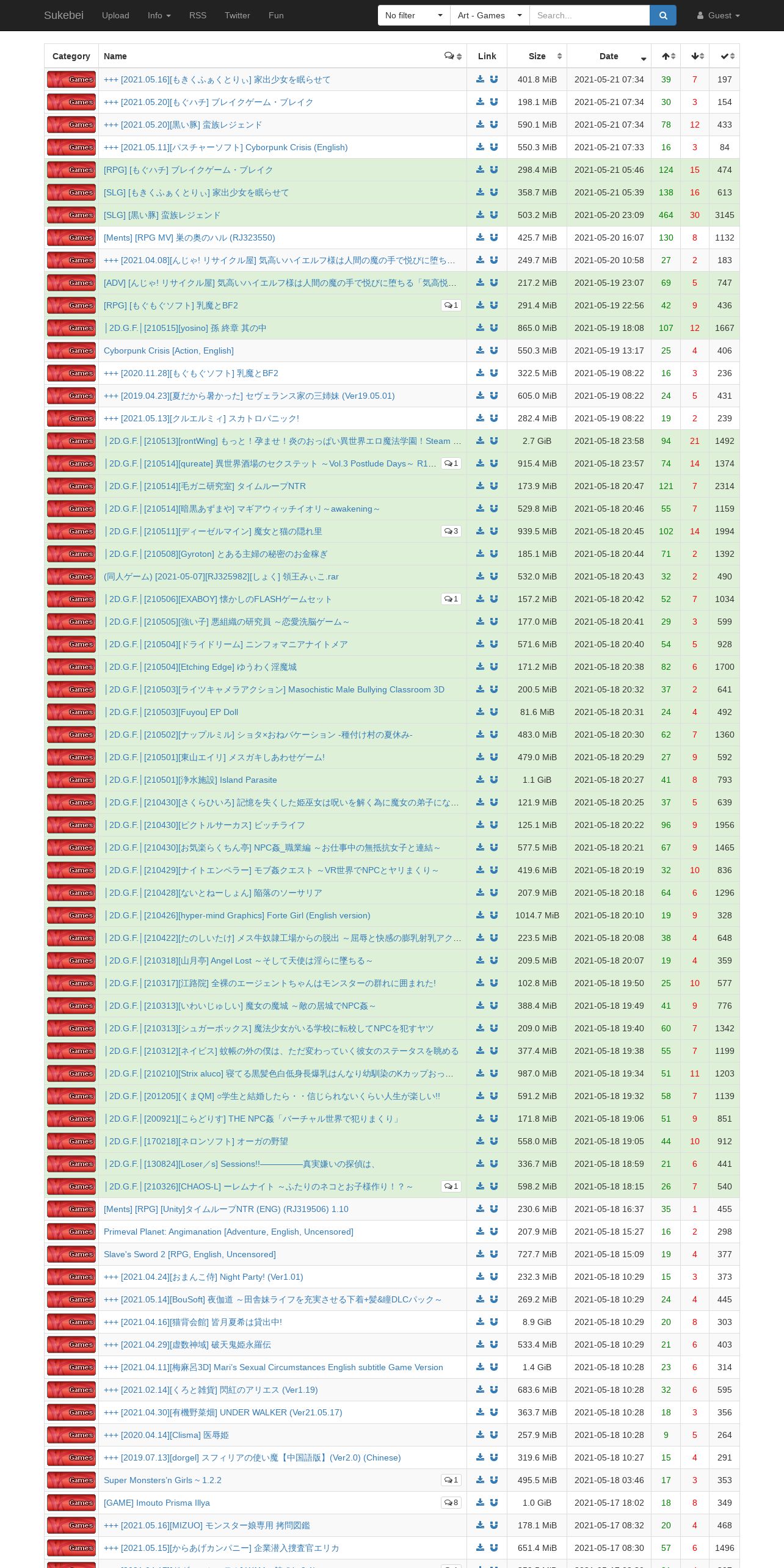Download torrent for Island Parasite row
Image resolution: width=784 pixels, height=1568 pixels.
coord(480,780)
